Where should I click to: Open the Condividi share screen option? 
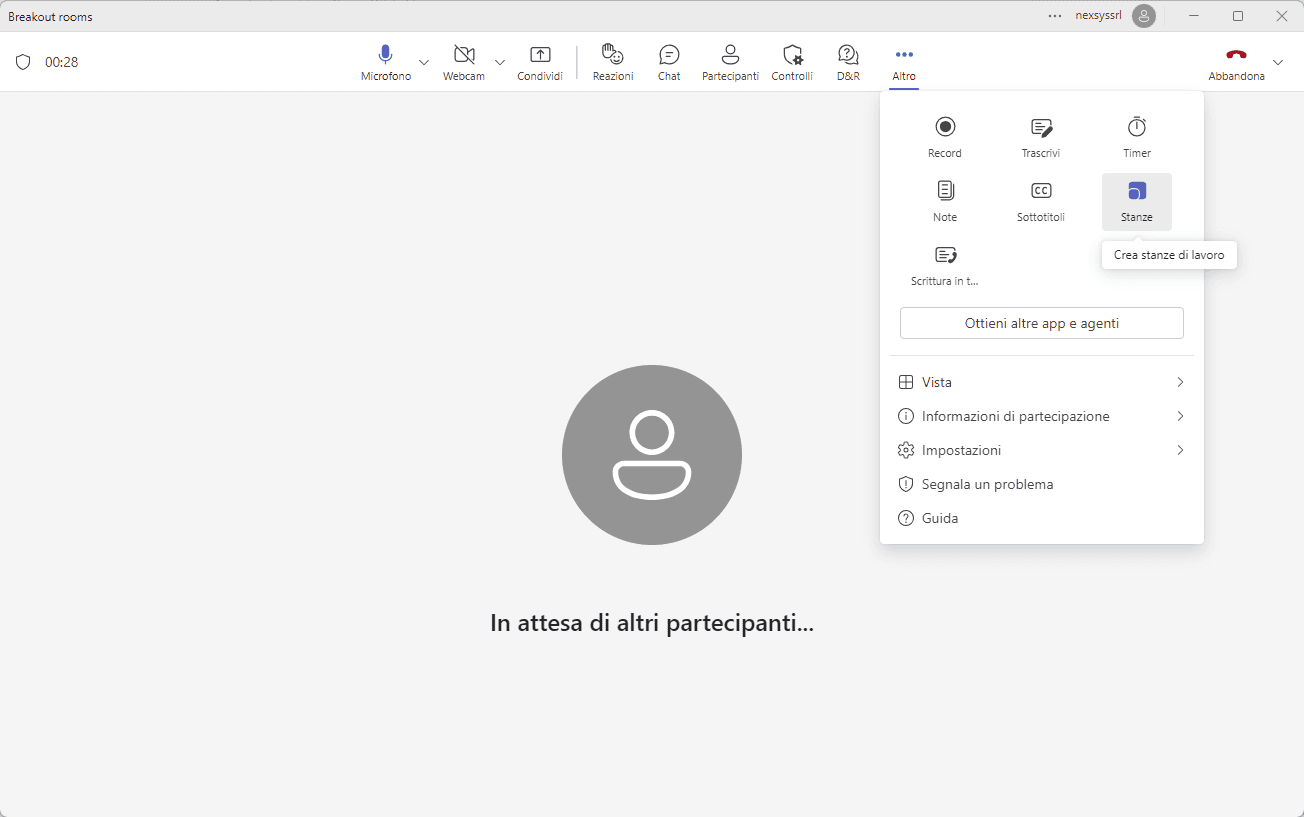[540, 62]
